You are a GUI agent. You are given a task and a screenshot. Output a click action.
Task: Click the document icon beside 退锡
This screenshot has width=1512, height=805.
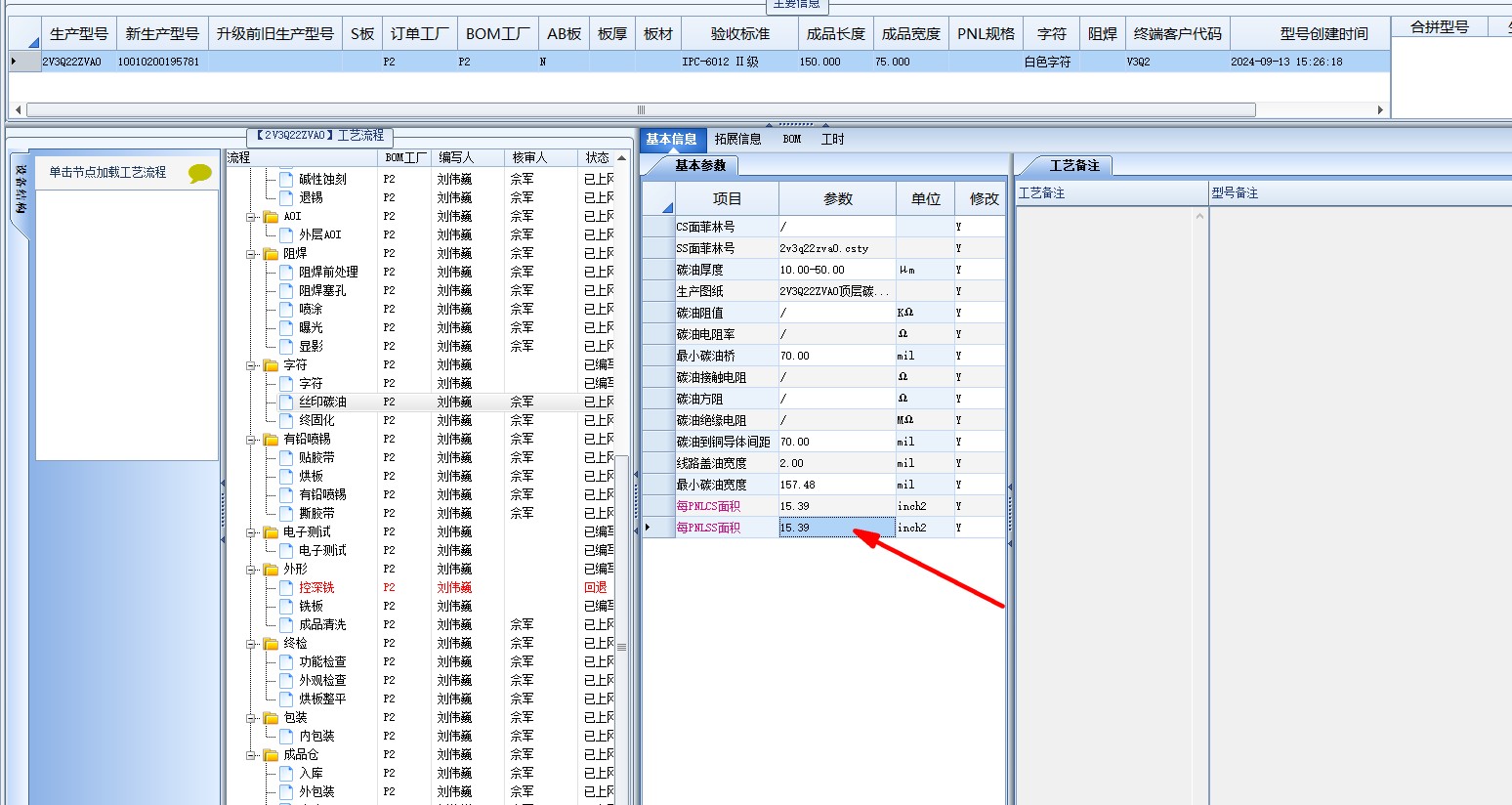tap(286, 198)
